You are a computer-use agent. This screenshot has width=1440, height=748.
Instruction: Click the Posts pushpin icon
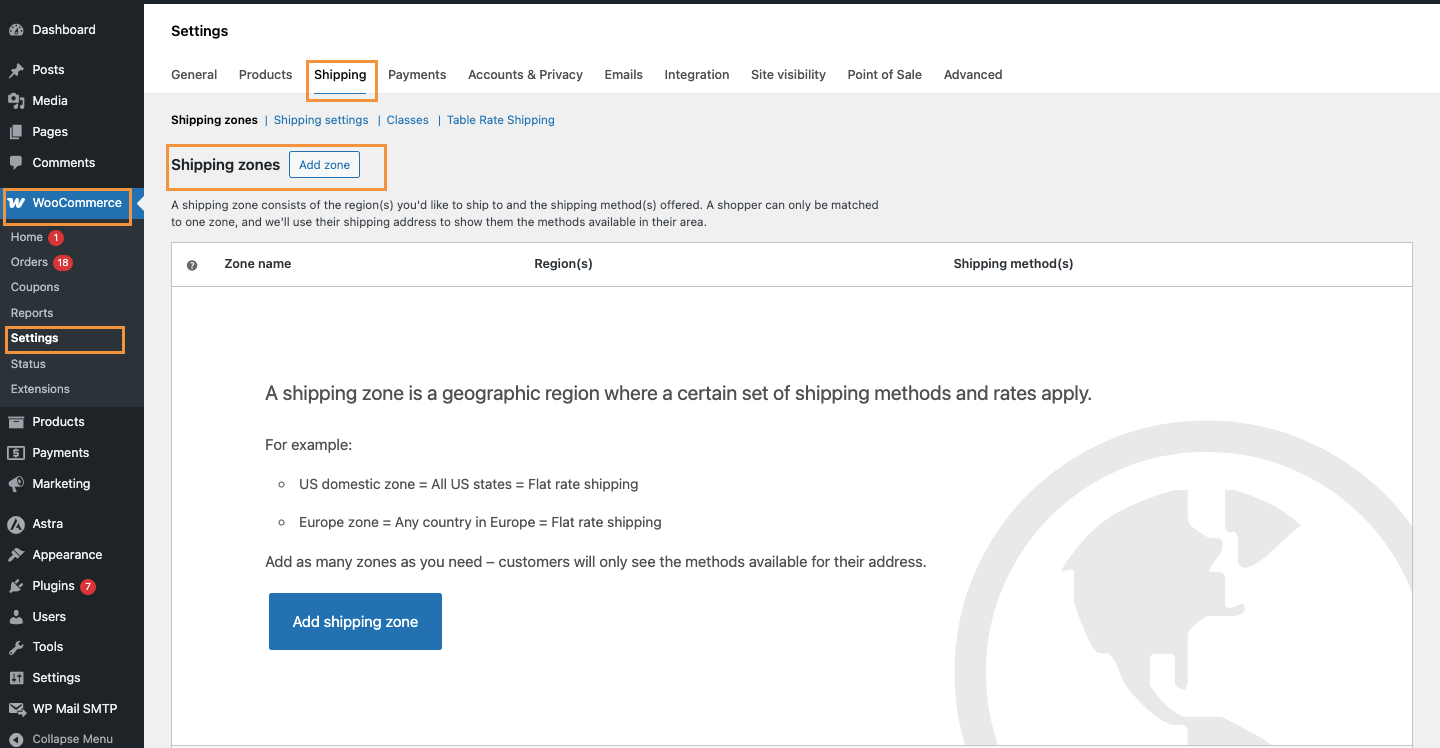coord(16,70)
